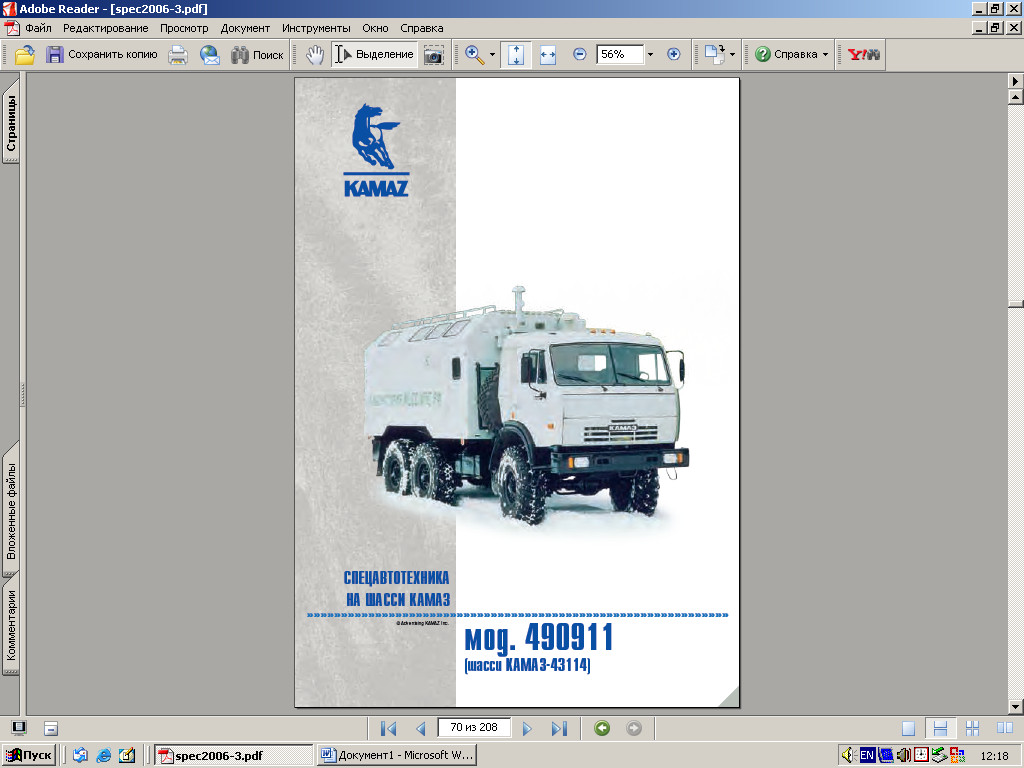Toggle Fit Page view button
This screenshot has height=768, width=1024.
pos(516,55)
